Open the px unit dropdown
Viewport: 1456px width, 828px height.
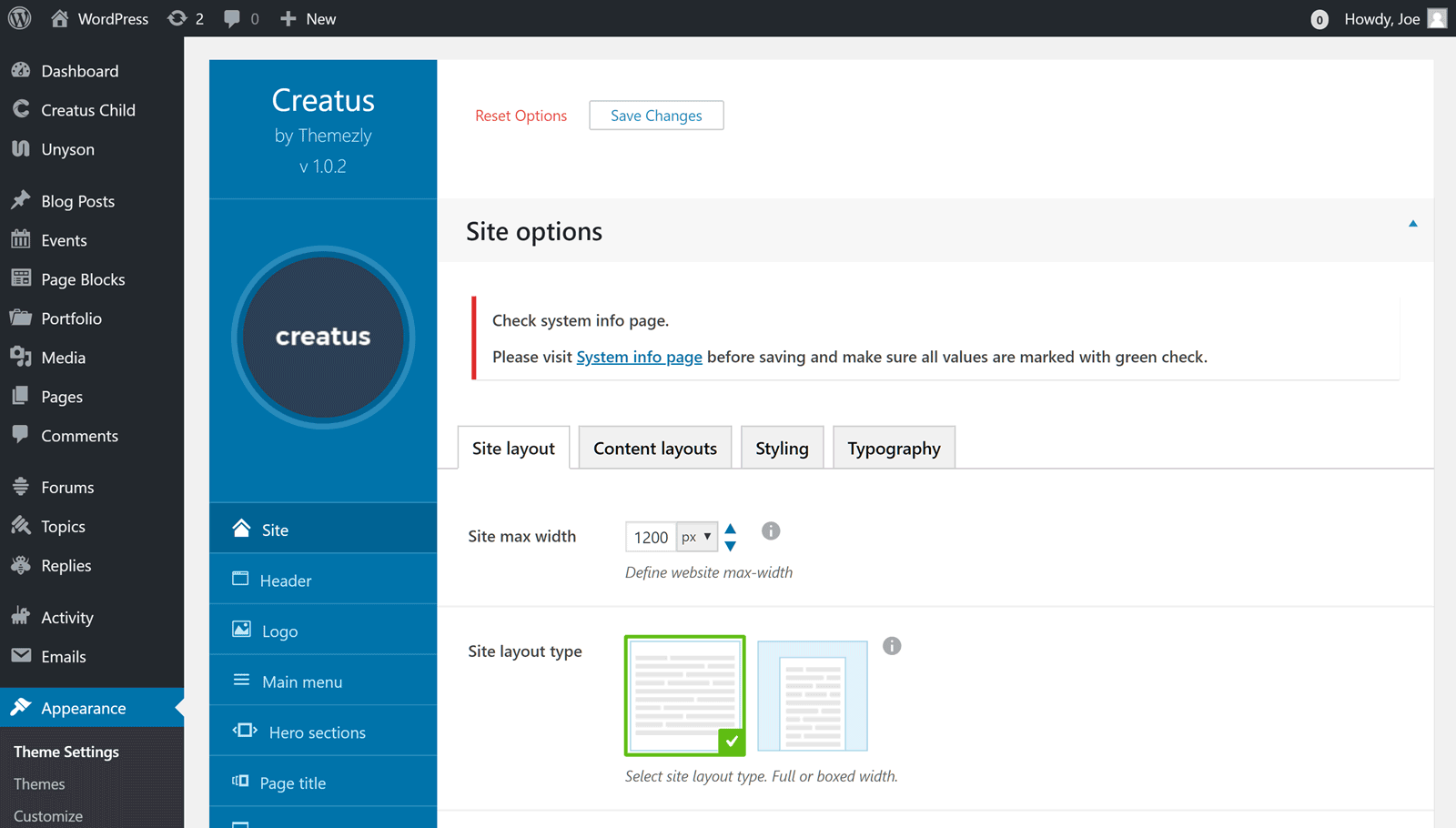(x=697, y=537)
